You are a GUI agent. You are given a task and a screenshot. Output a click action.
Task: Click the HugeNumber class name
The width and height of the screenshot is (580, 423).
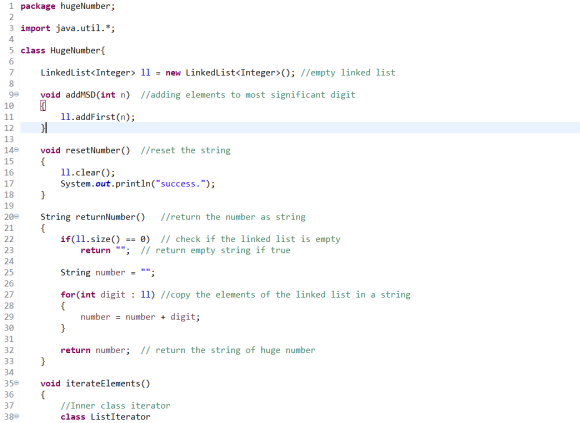coord(75,51)
